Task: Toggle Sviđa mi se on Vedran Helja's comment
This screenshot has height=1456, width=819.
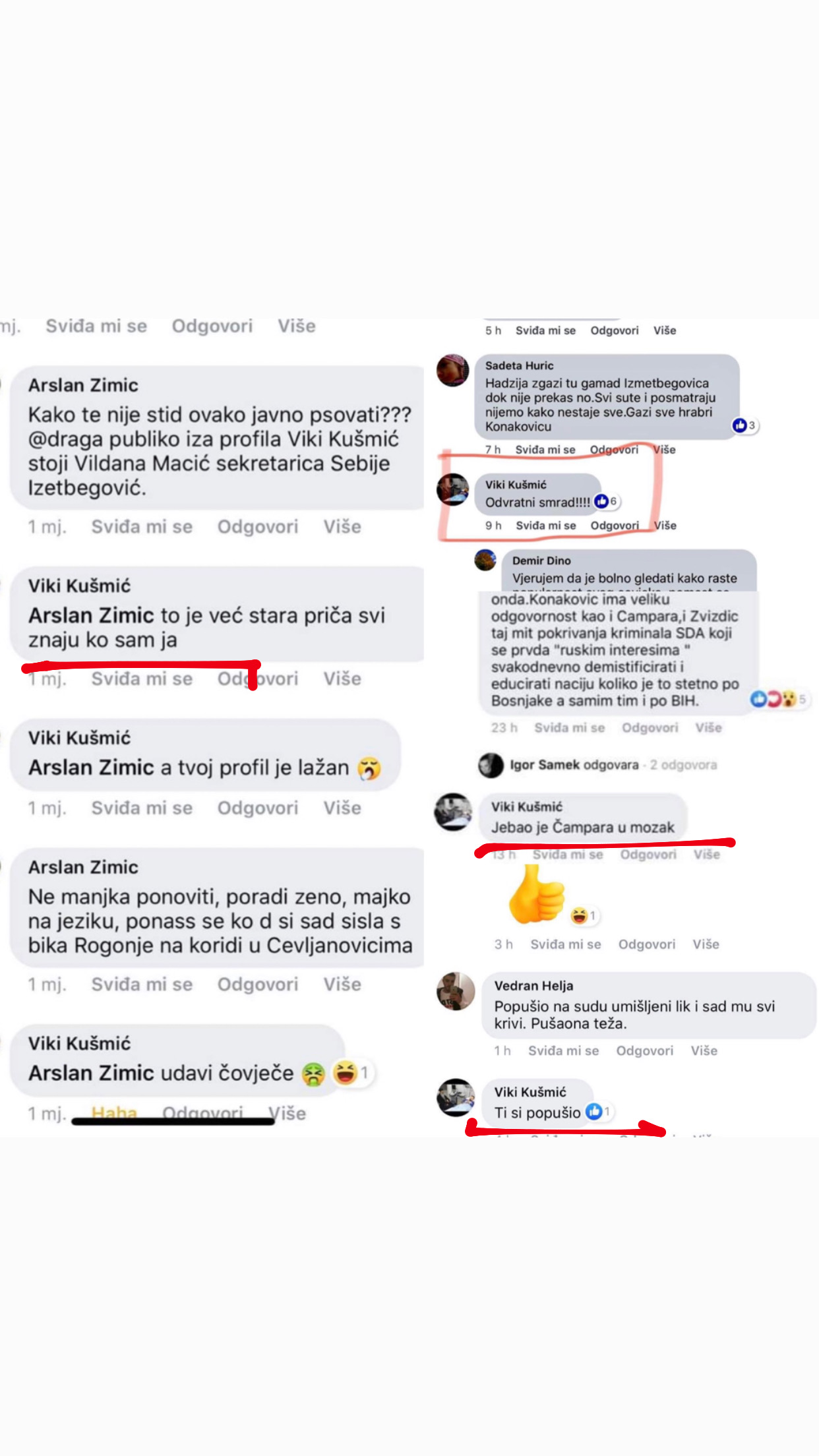Action: point(563,1050)
